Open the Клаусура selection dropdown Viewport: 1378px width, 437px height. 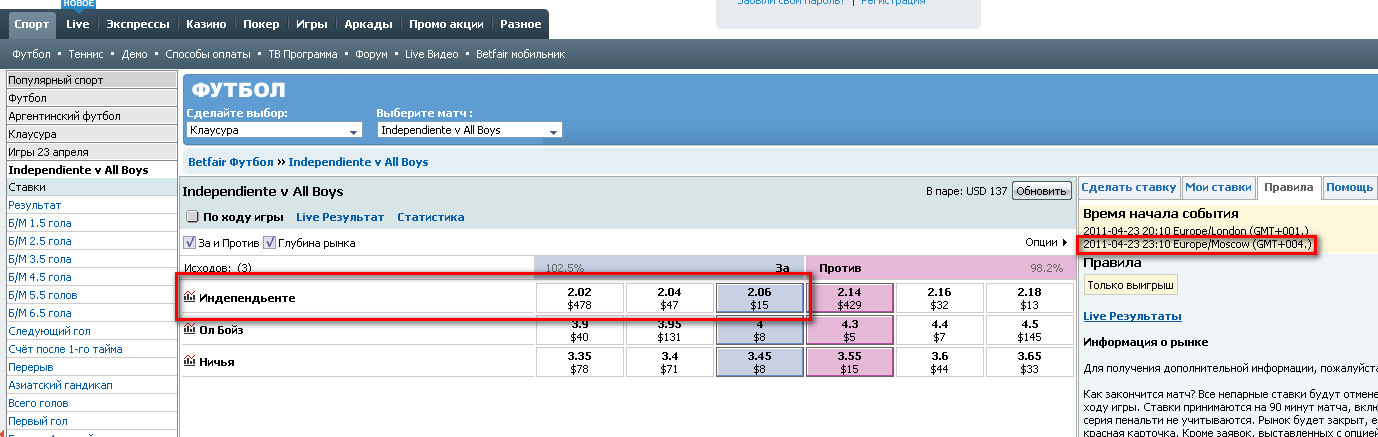tap(274, 130)
